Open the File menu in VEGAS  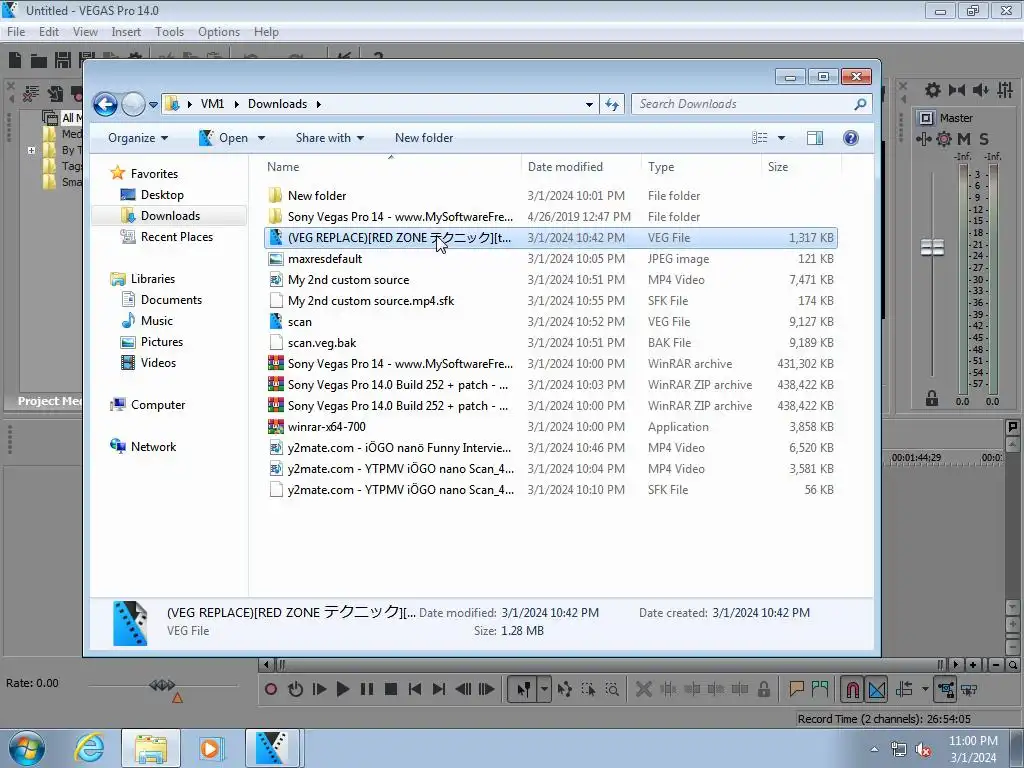(x=16, y=31)
